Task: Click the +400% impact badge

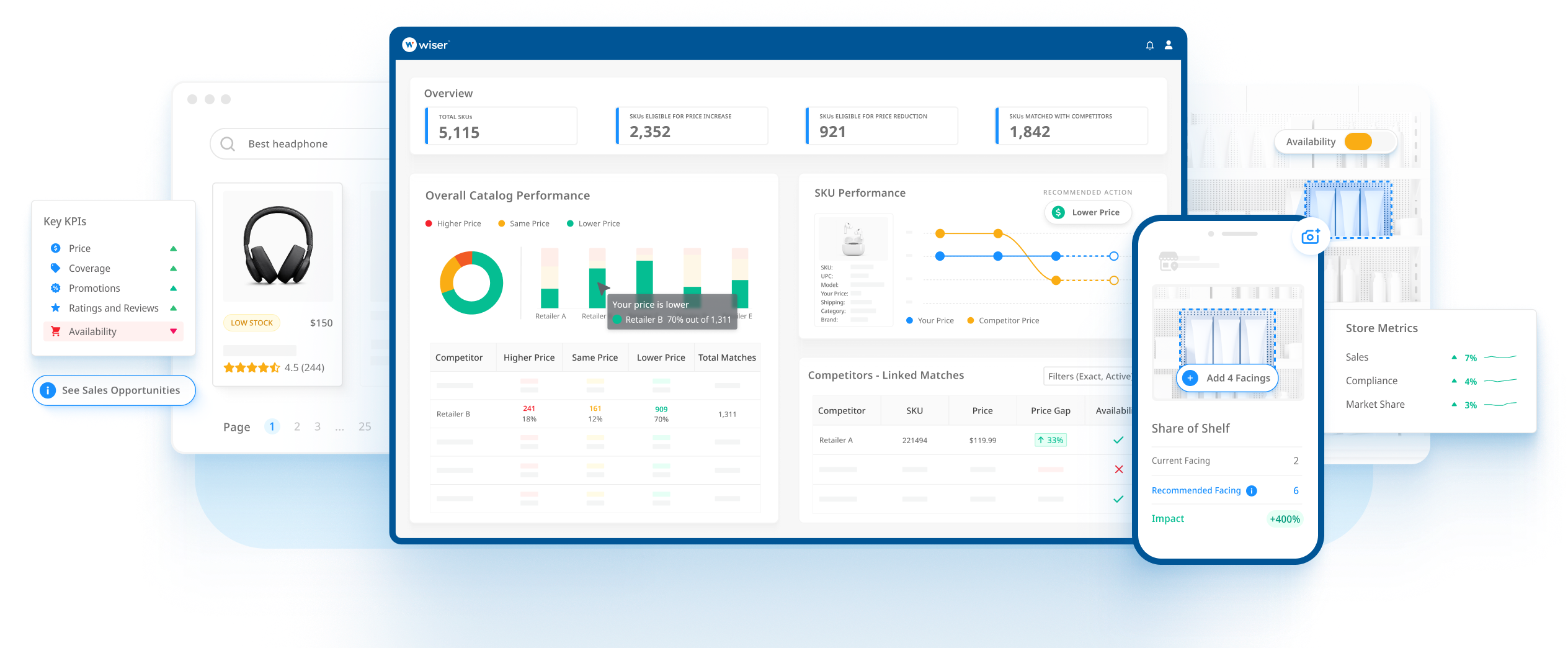Action: (x=1285, y=519)
